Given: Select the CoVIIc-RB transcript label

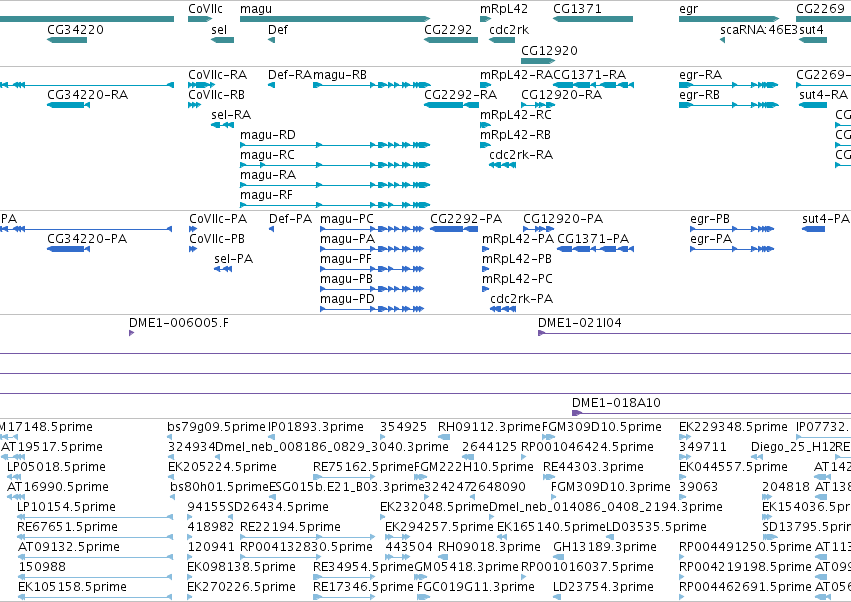Looking at the screenshot, I should 216,94.
